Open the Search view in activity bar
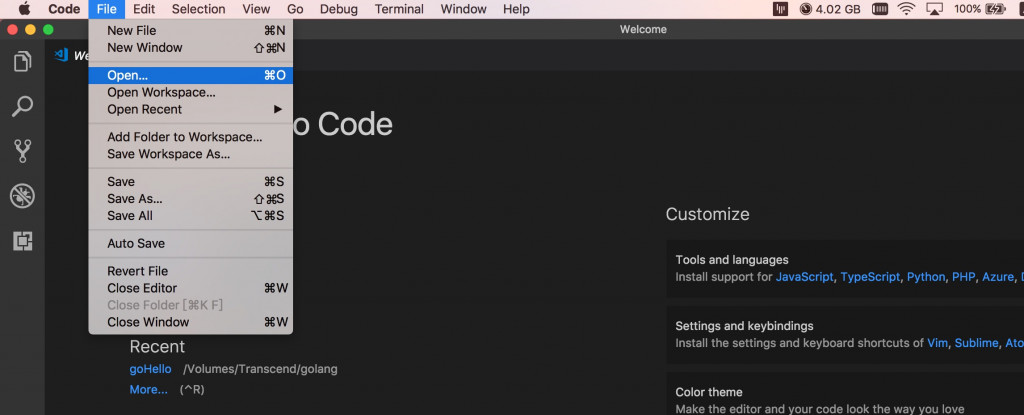Screen dimensions: 1024x415 23,107
